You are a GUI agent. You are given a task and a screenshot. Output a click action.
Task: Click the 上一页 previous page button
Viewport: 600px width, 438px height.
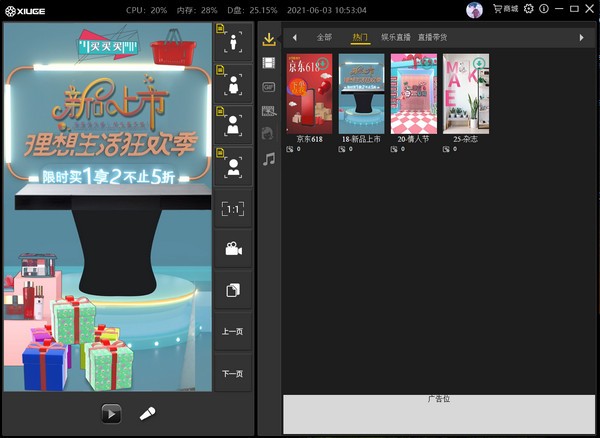233,332
